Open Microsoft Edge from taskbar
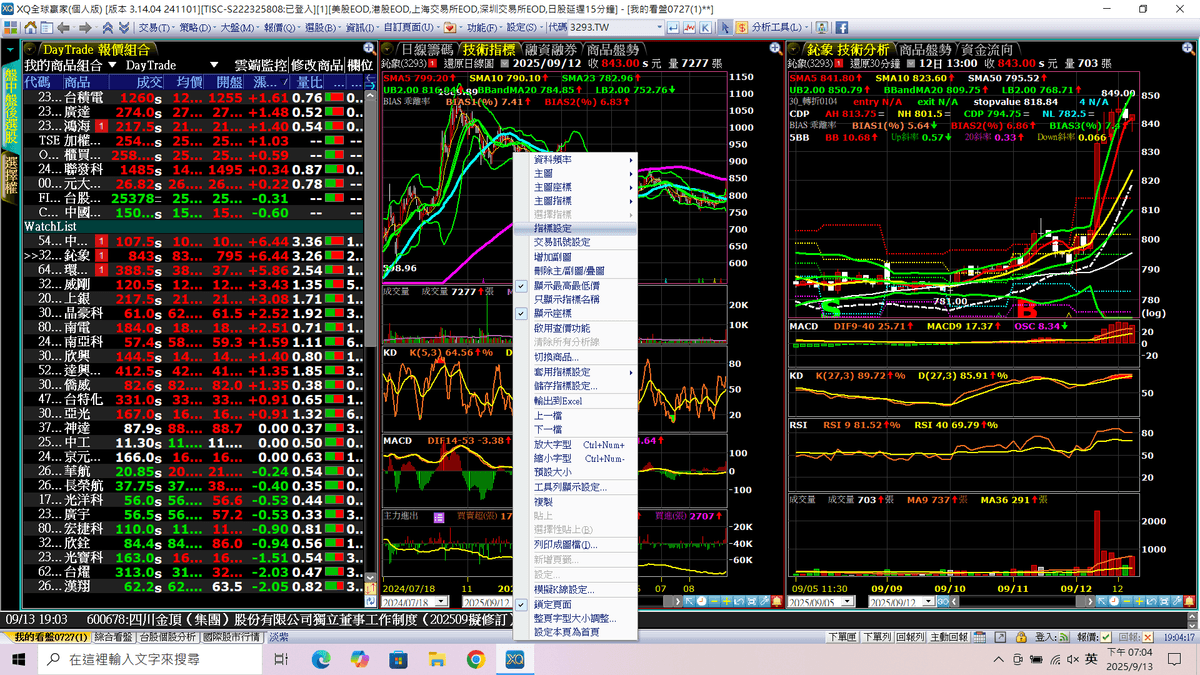 pos(322,659)
